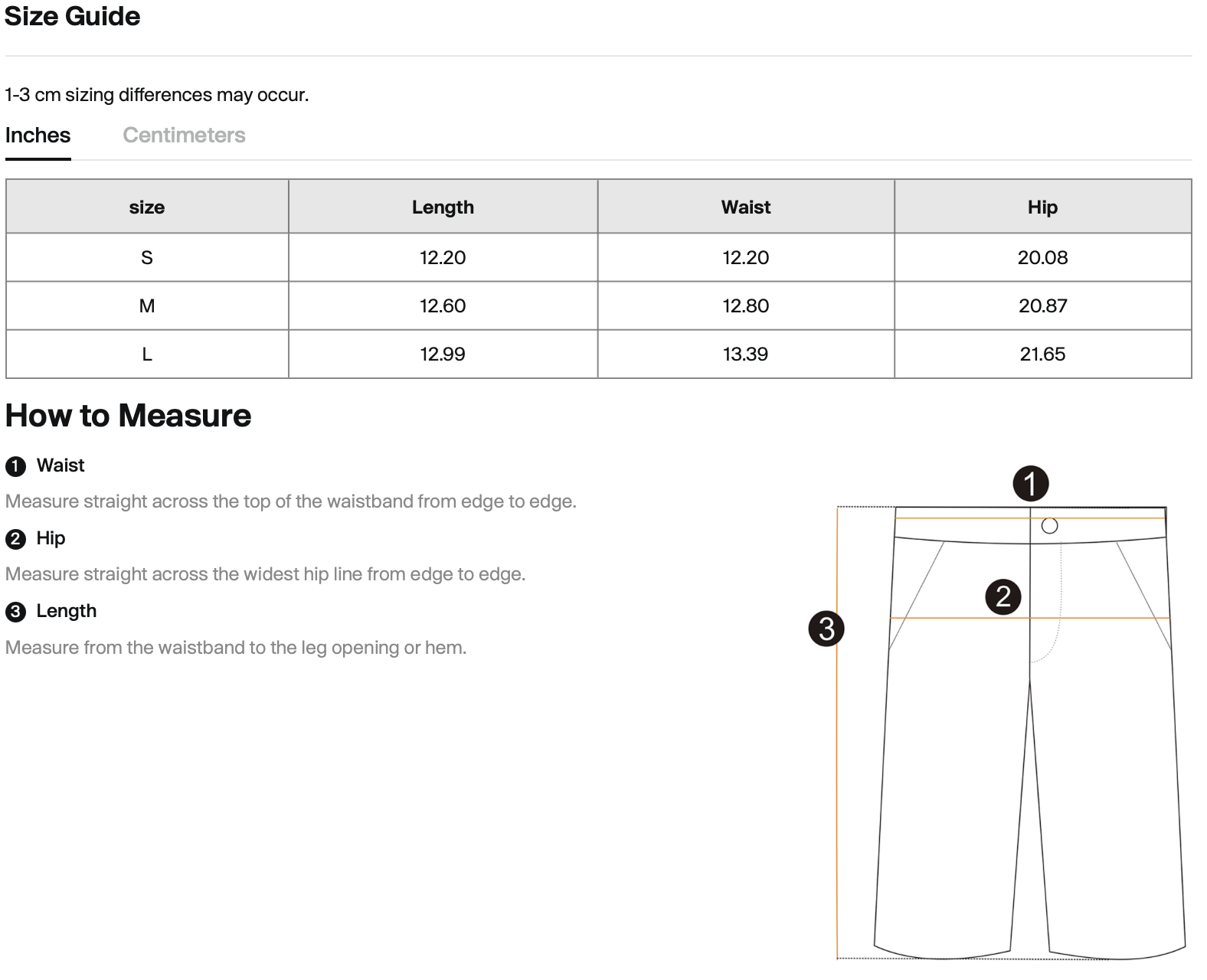
Task: Click the number 1 marker on shorts diagram
Action: pos(1030,484)
